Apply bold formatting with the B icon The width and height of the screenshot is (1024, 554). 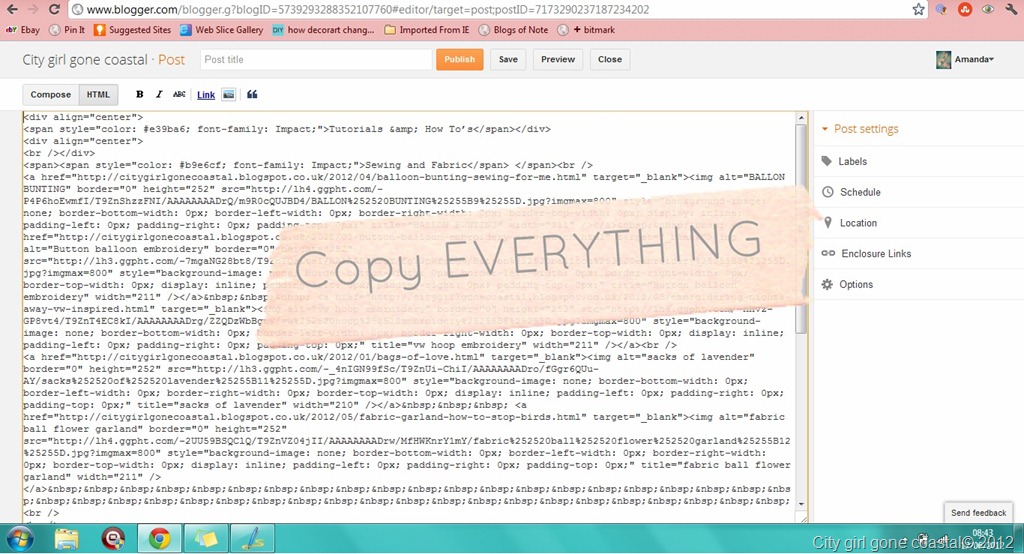pyautogui.click(x=139, y=94)
